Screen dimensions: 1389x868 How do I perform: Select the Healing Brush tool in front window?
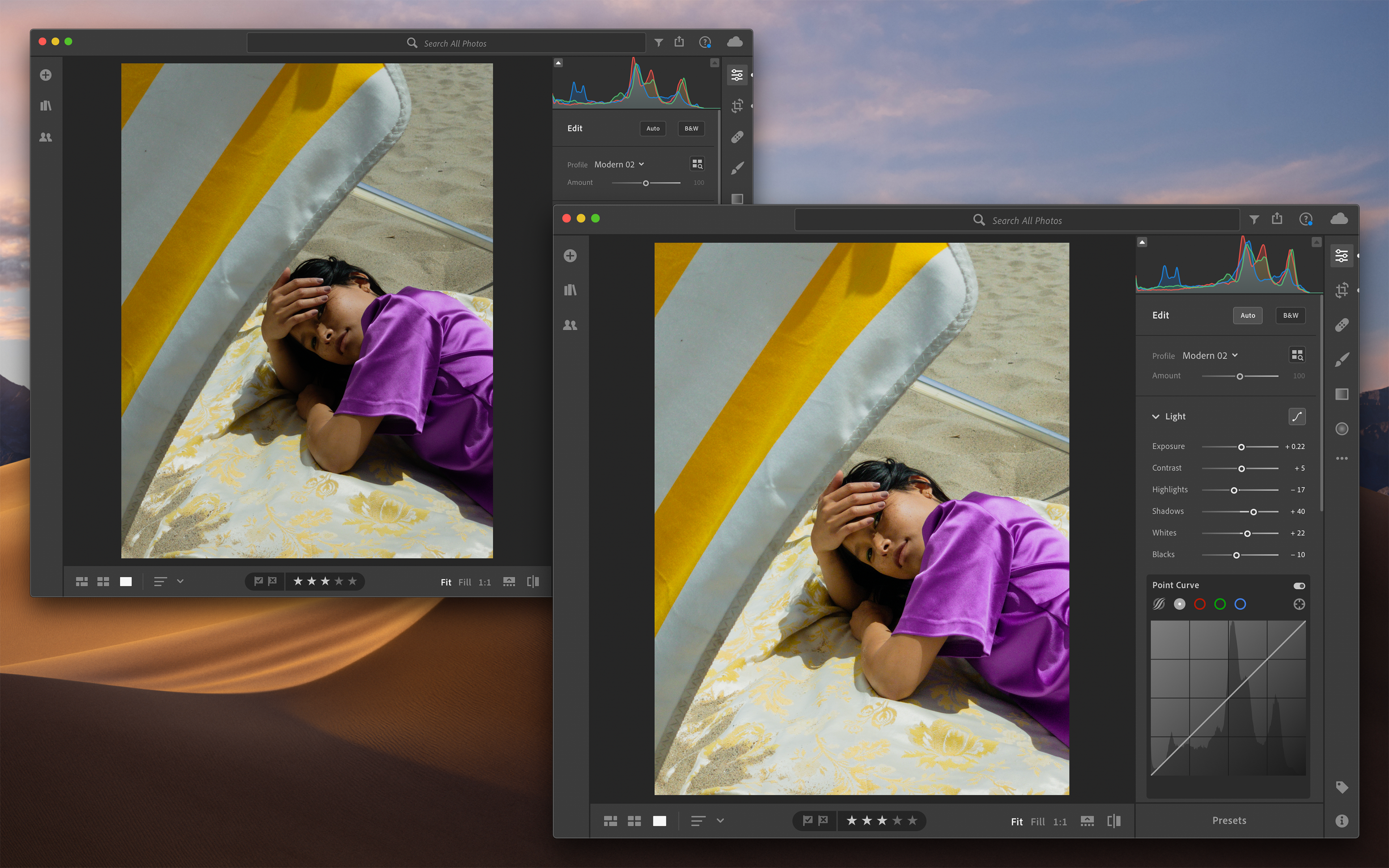pyautogui.click(x=1341, y=325)
